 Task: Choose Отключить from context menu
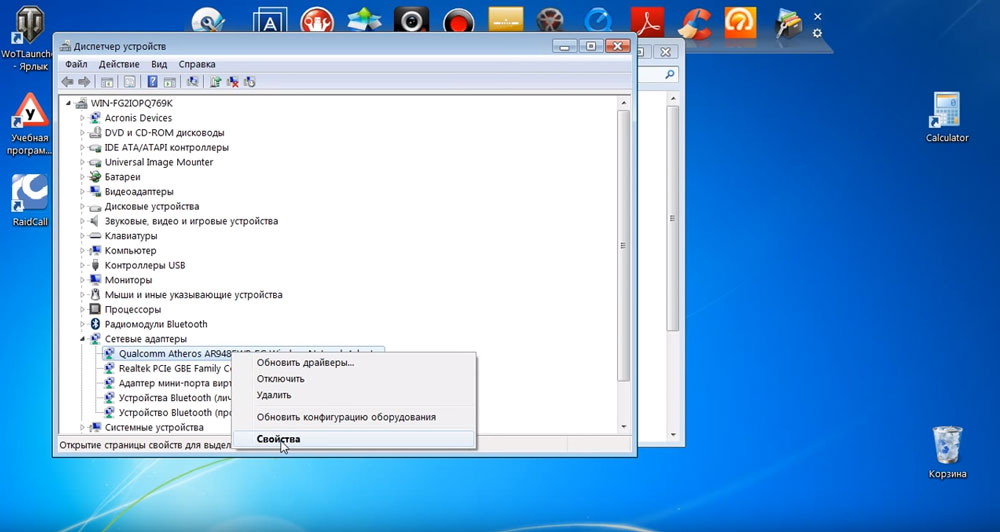353,379
